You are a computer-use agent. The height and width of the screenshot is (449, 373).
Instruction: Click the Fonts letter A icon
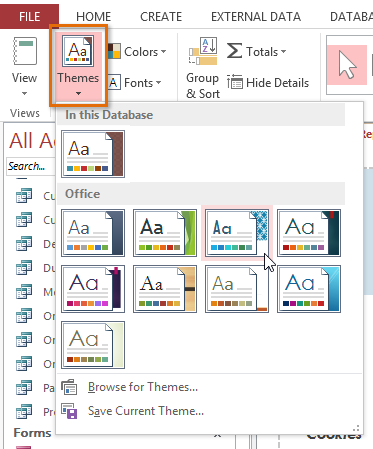[114, 82]
